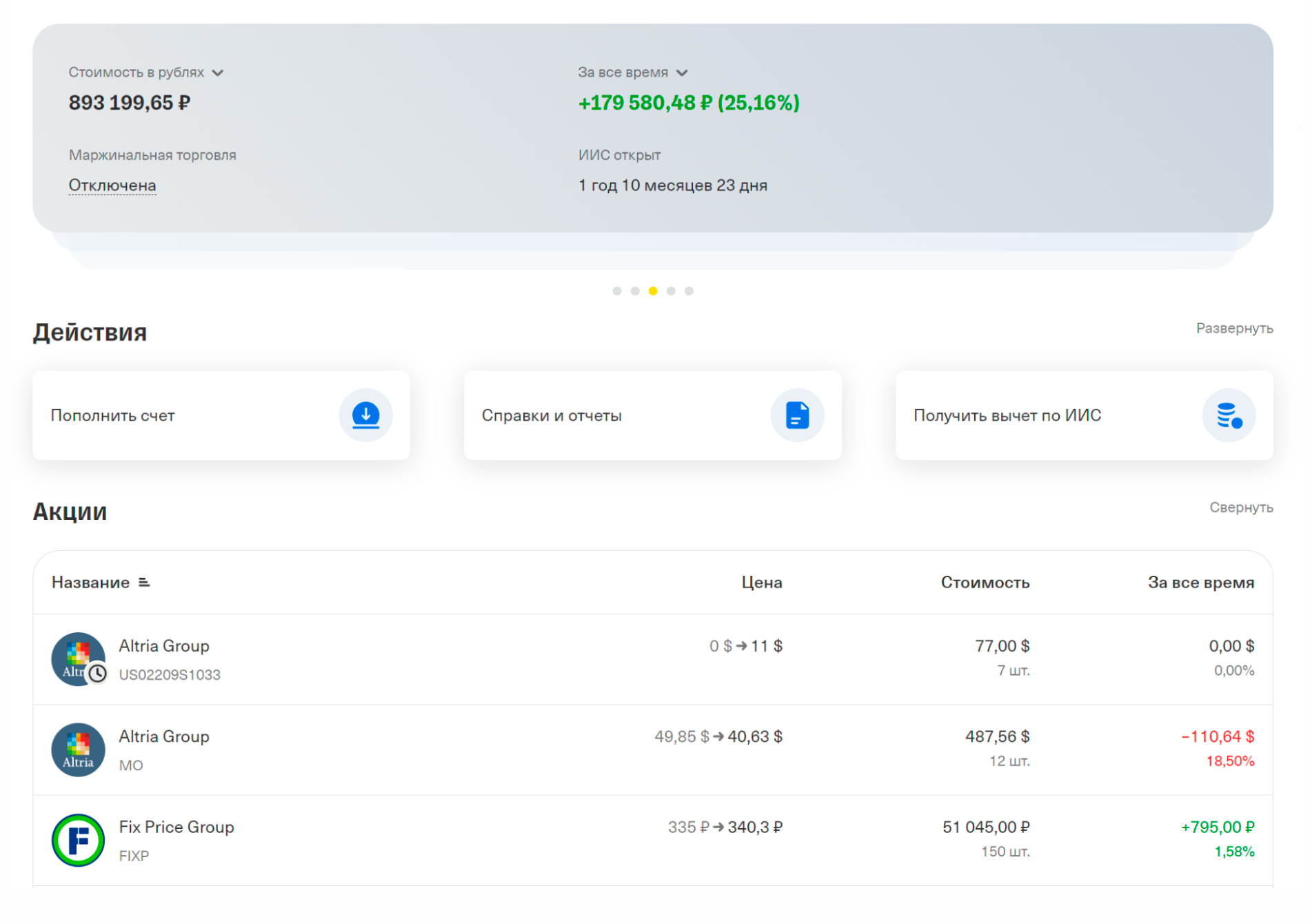Go to fifth carousel dot

[x=689, y=291]
